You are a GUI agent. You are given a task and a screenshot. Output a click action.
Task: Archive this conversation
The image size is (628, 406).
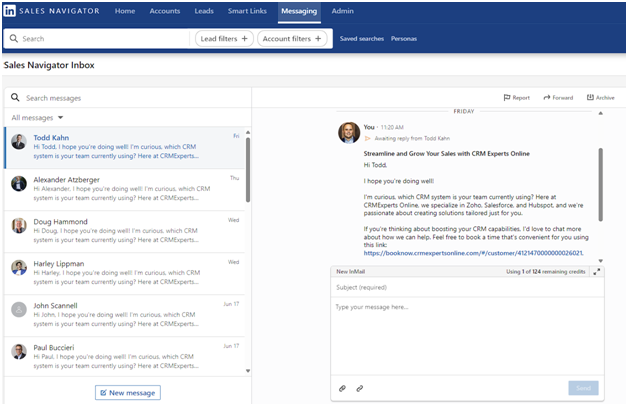[601, 98]
